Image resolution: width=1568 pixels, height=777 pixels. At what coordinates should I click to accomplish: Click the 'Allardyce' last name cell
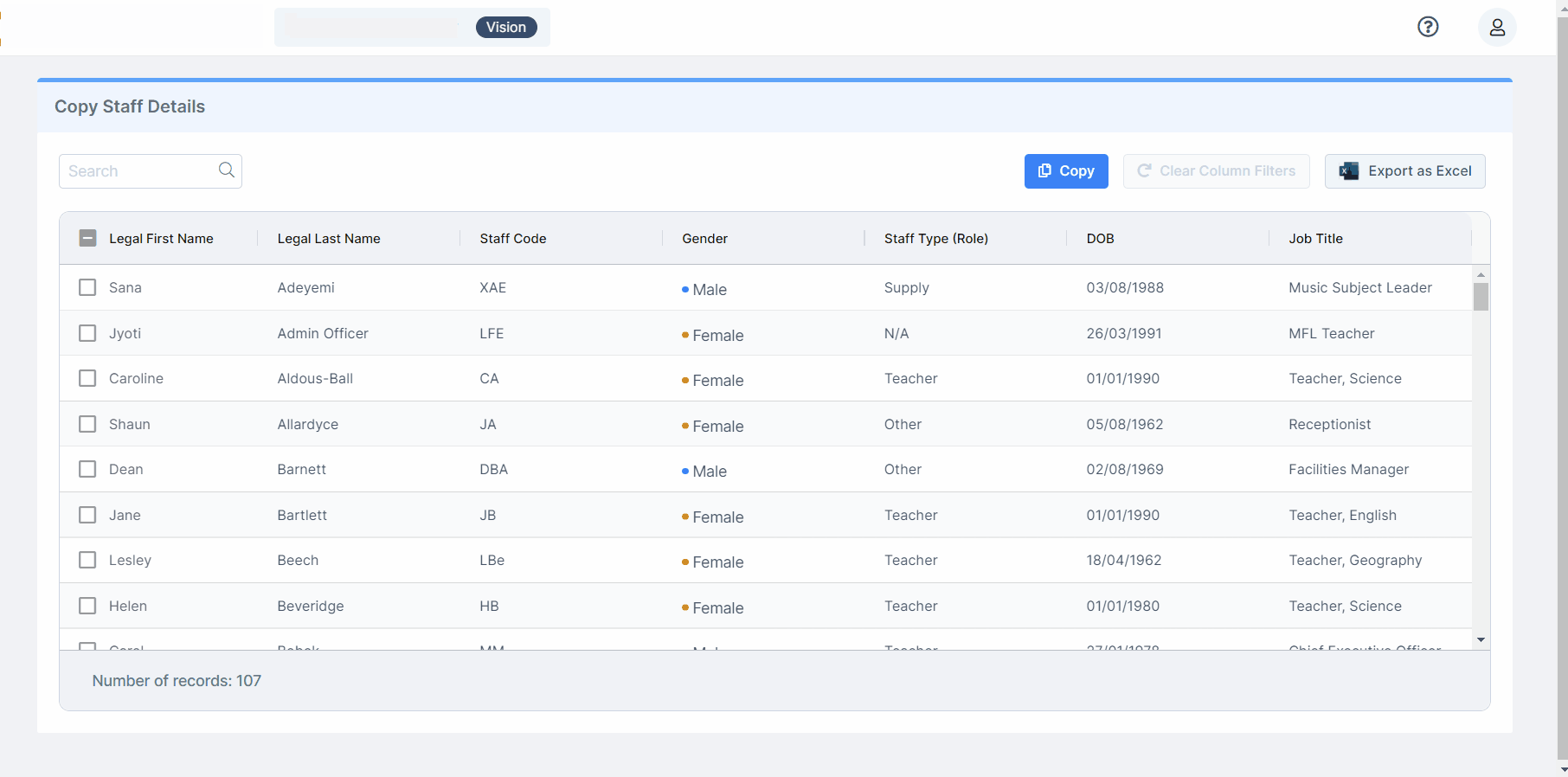point(308,424)
